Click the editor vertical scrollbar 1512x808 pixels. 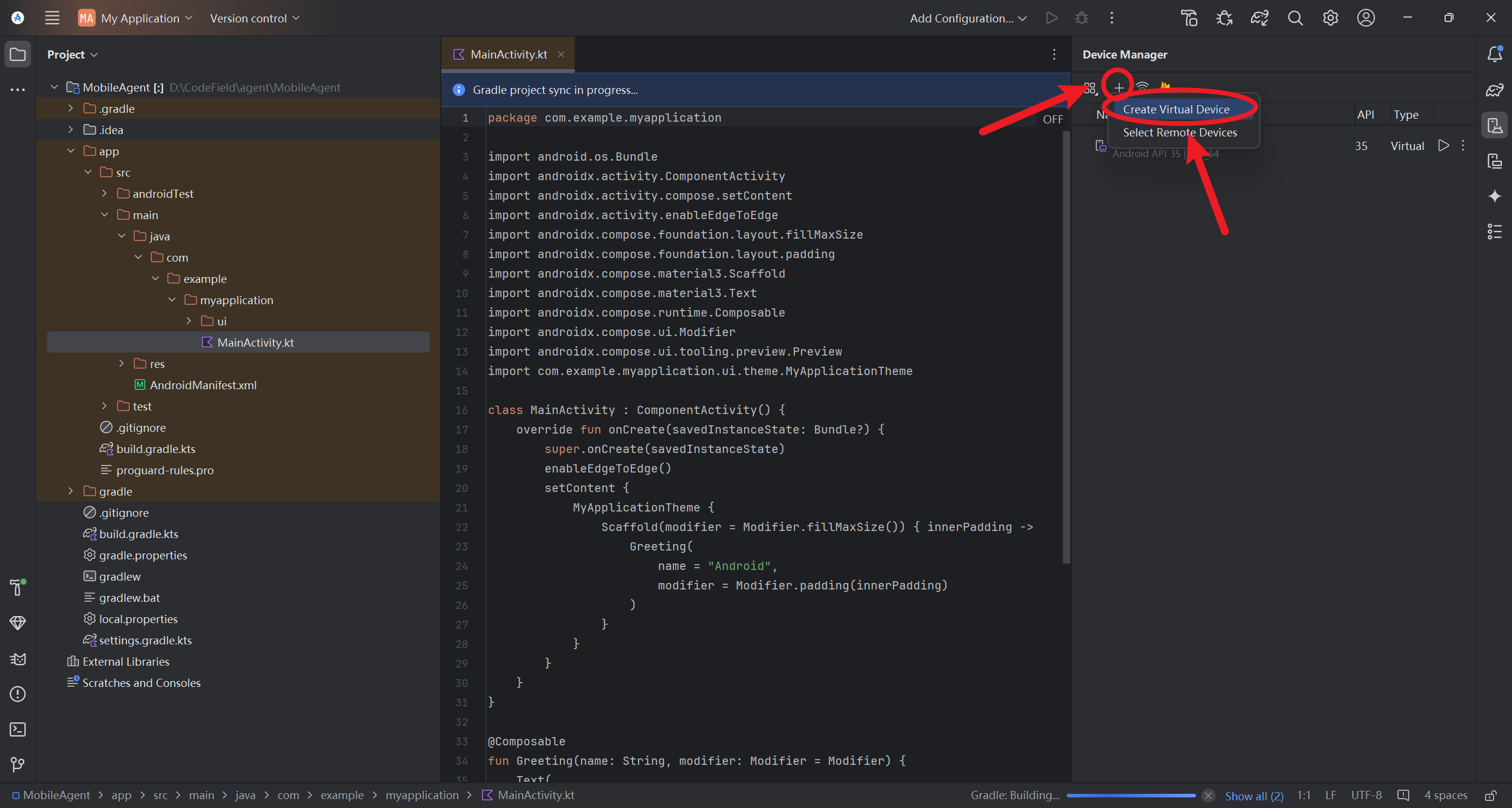point(1066,346)
